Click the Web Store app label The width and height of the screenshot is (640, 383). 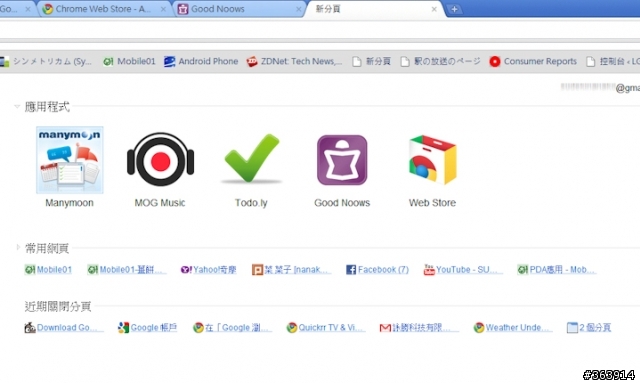pyautogui.click(x=432, y=203)
